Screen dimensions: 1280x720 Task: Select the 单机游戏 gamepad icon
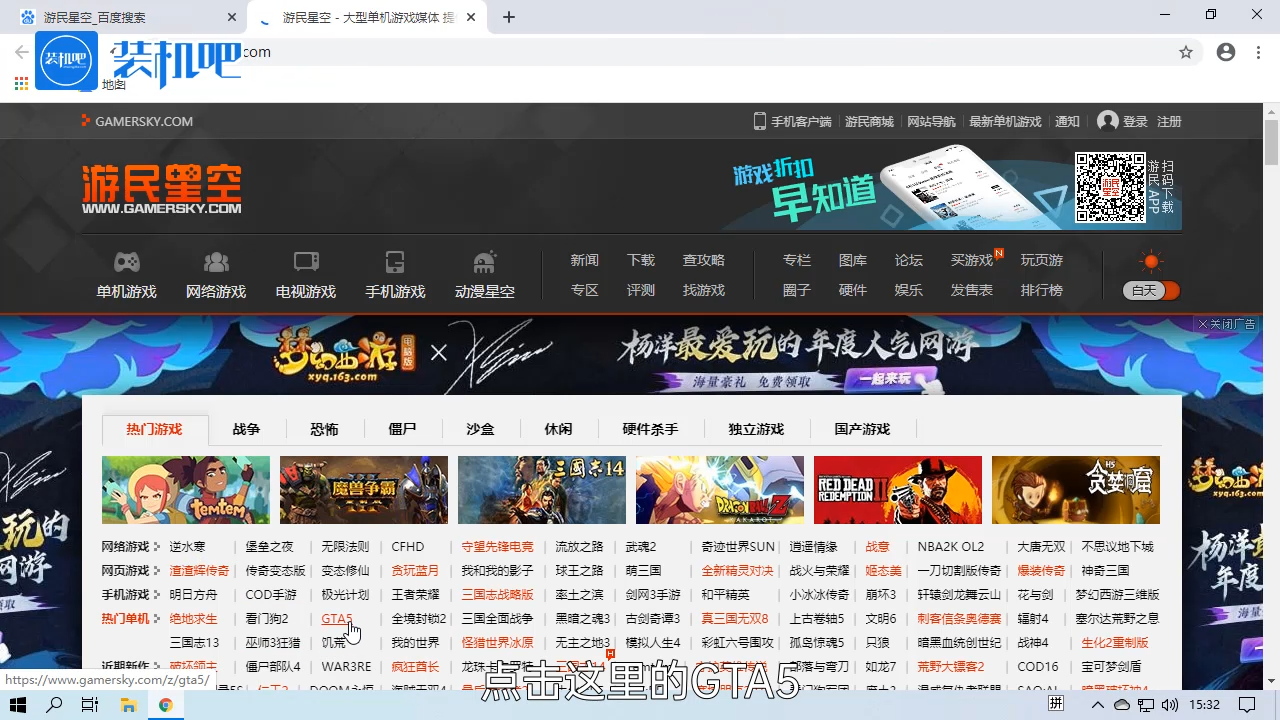tap(126, 261)
